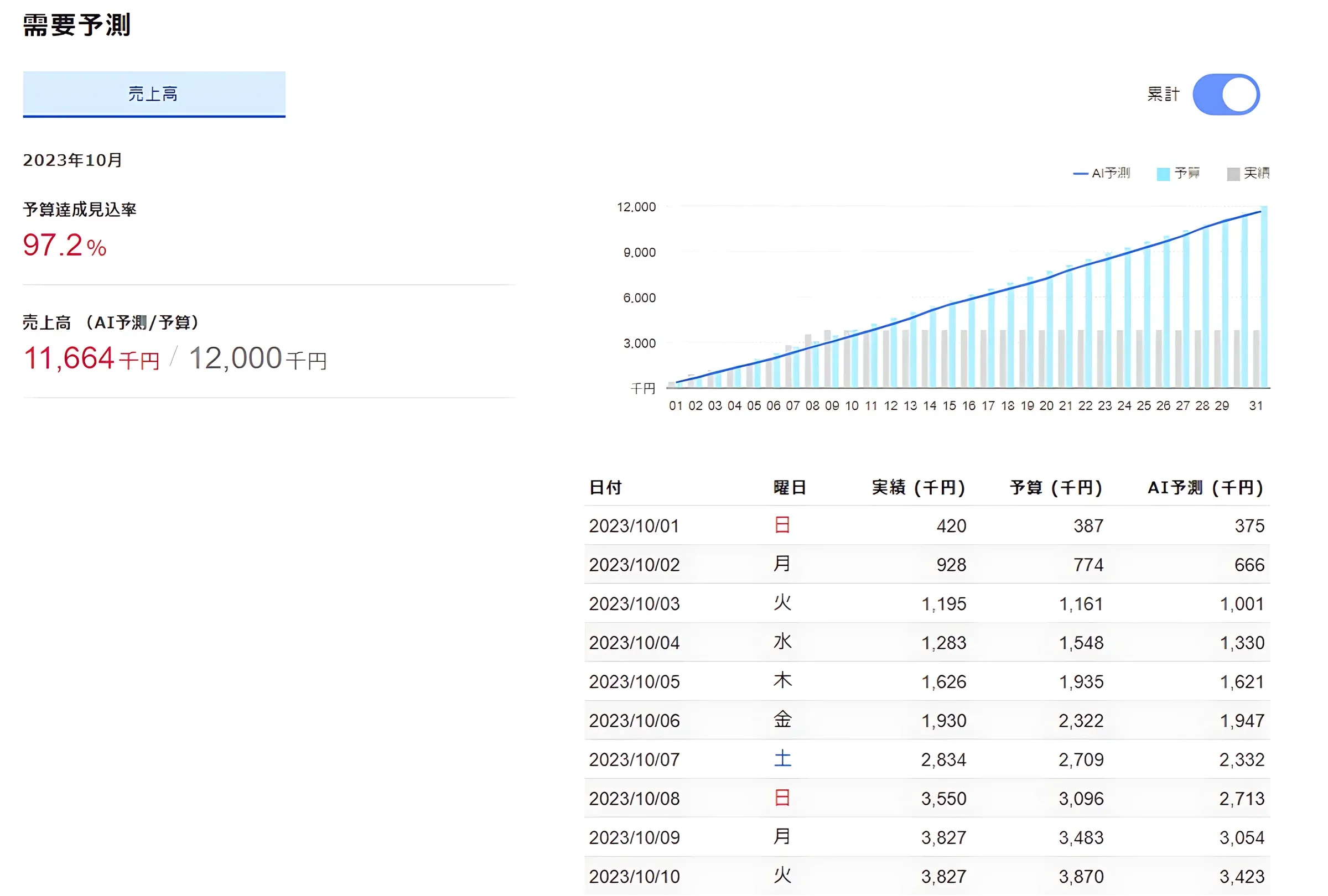1328x896 pixels.
Task: Click the blue 土 icon for 2023/10/07
Action: 782,758
